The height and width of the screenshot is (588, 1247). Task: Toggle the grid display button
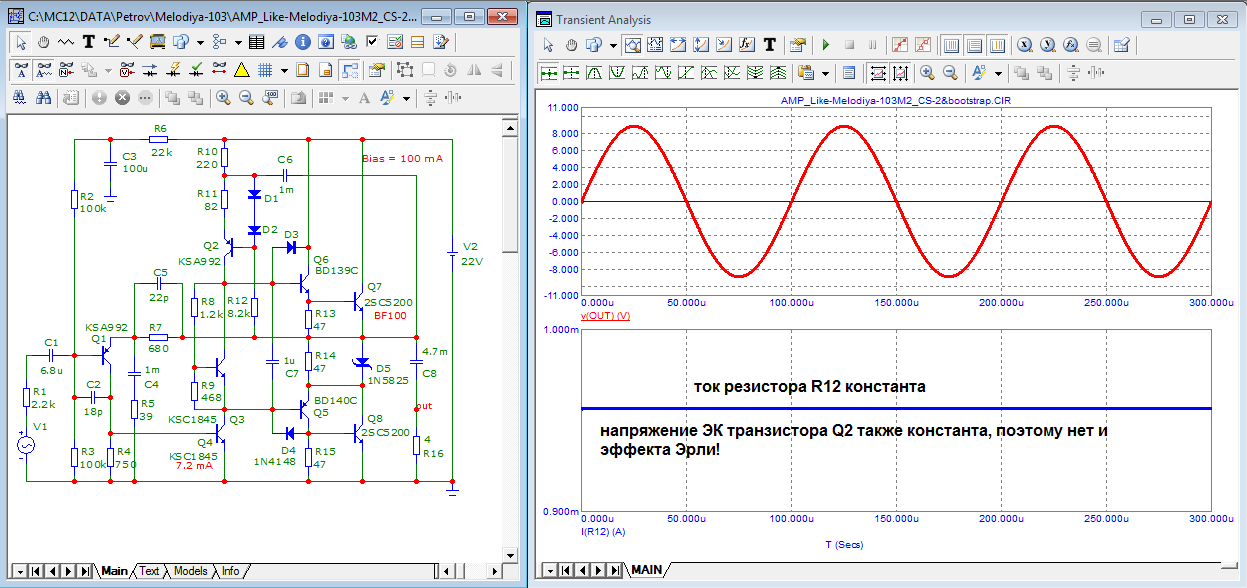[265, 70]
